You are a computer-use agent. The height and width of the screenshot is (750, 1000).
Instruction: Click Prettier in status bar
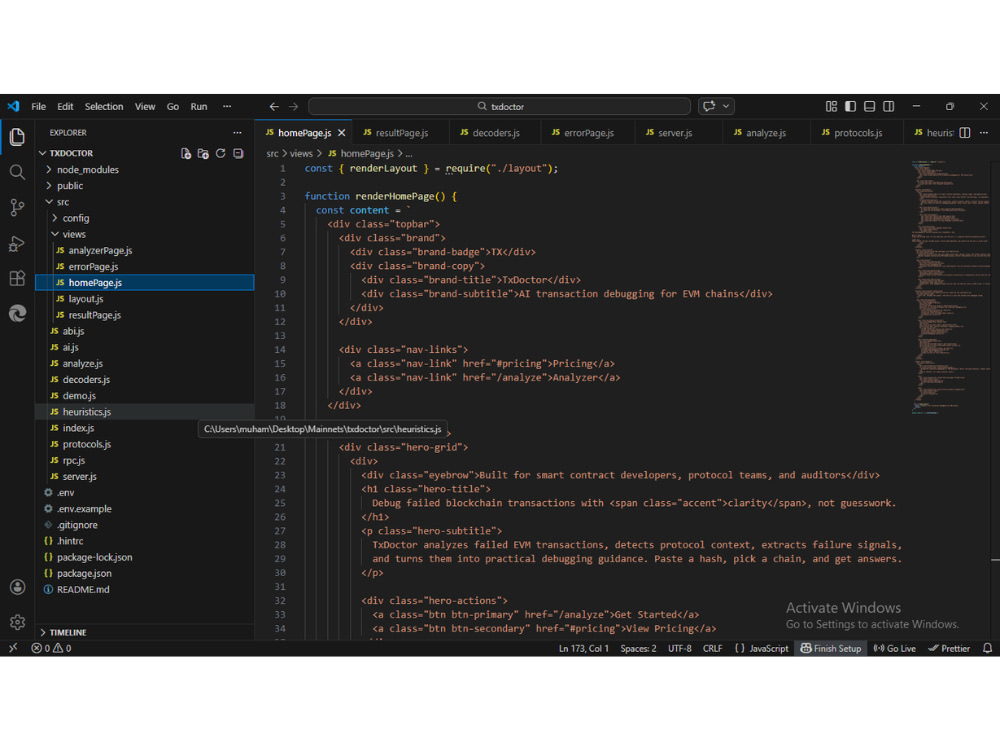[949, 648]
